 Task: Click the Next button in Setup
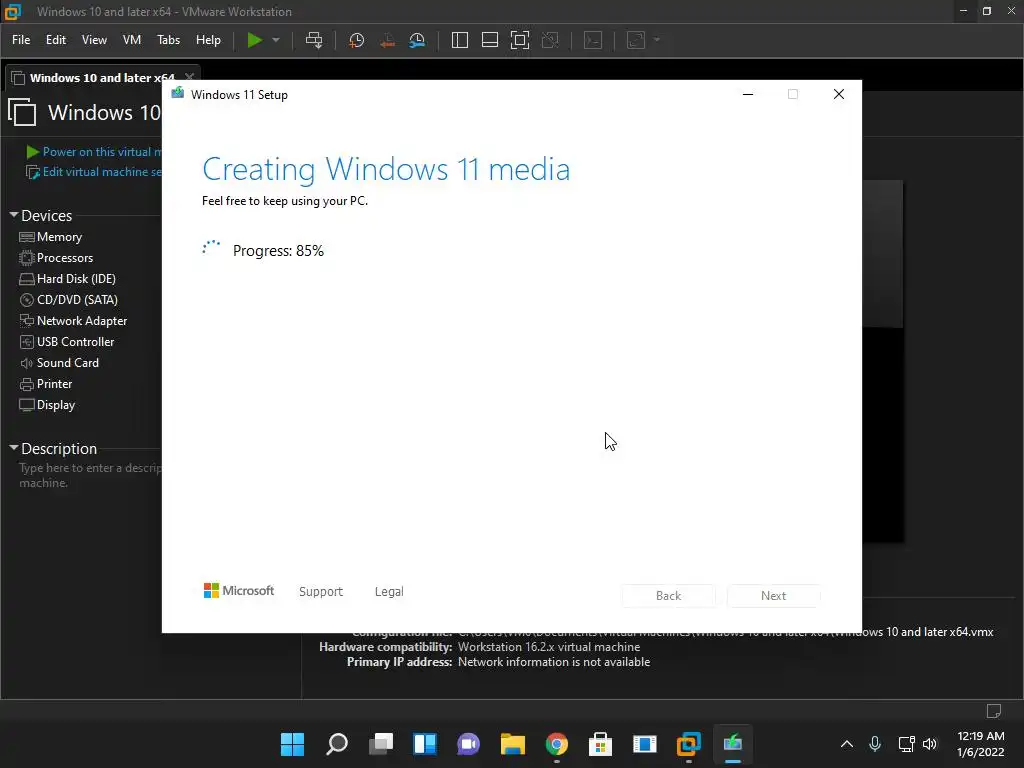[x=773, y=596]
